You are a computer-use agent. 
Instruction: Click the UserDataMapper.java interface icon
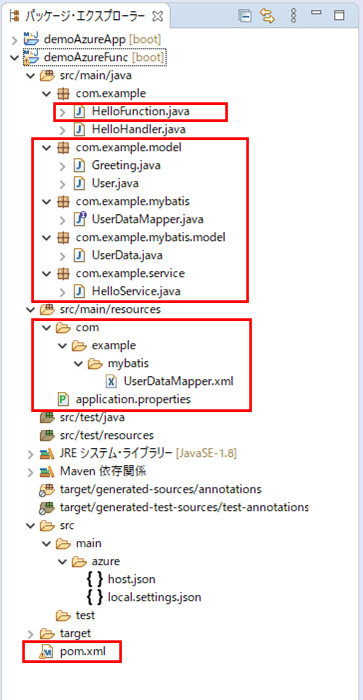[x=79, y=219]
